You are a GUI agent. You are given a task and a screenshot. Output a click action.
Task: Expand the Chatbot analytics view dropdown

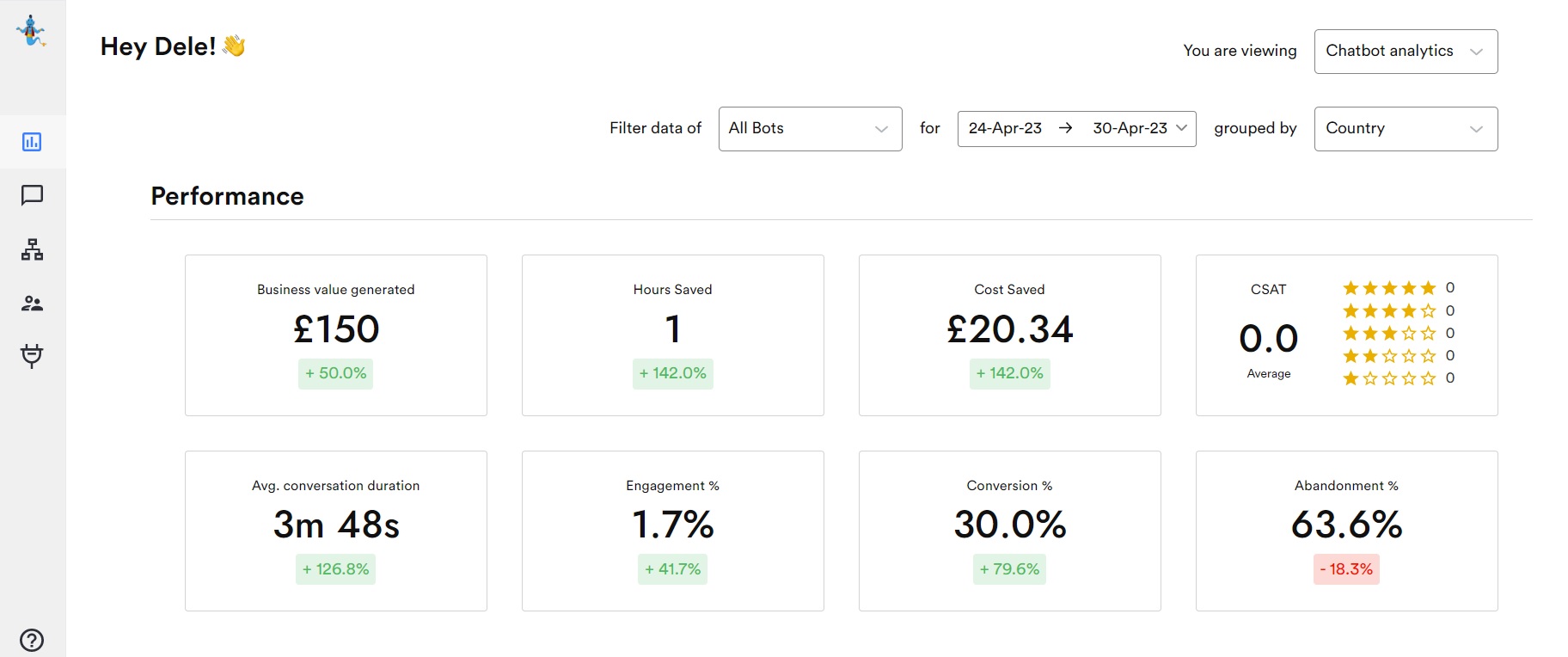click(x=1406, y=52)
